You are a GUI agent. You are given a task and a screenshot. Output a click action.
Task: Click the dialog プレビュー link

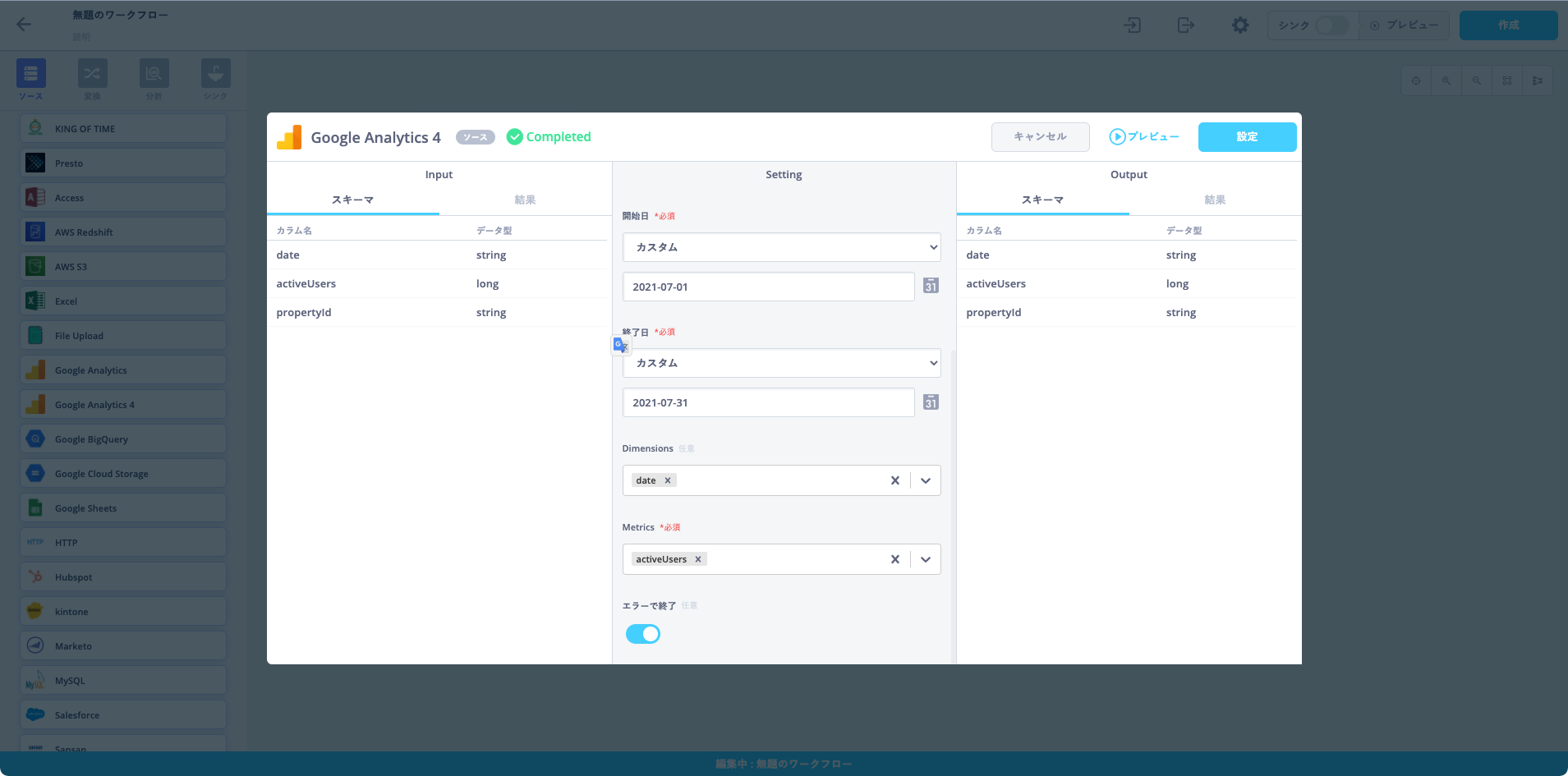pos(1144,137)
